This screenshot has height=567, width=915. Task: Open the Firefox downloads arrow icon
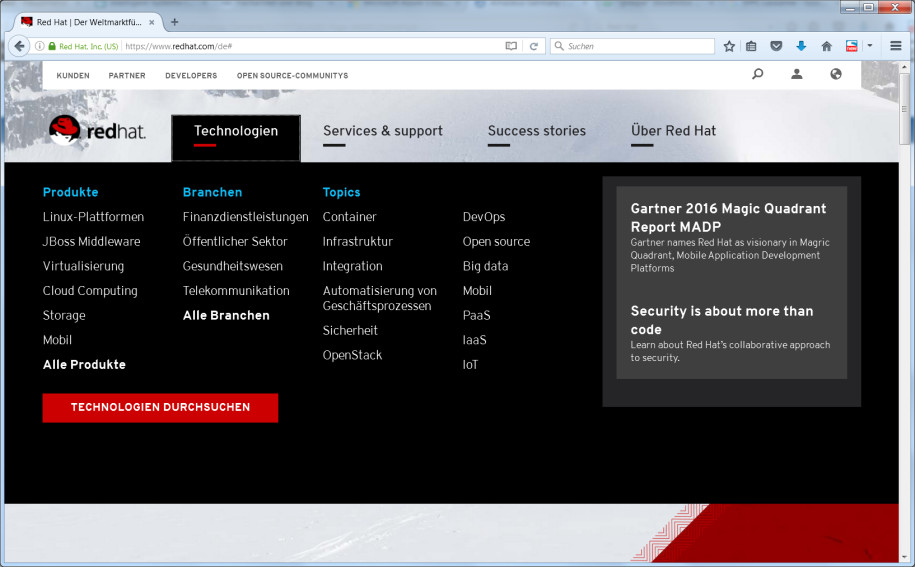801,46
